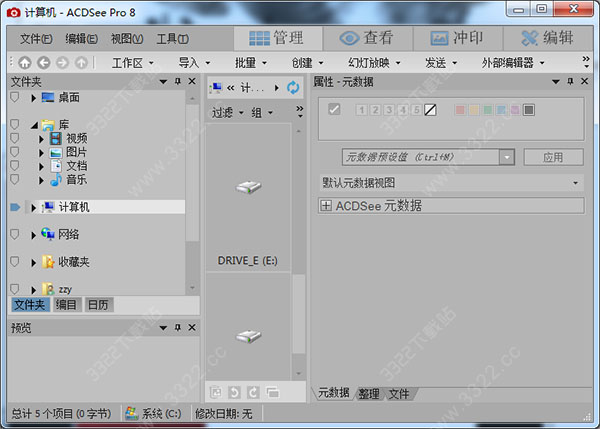Switch to the 编辑 mode tab

coord(548,38)
